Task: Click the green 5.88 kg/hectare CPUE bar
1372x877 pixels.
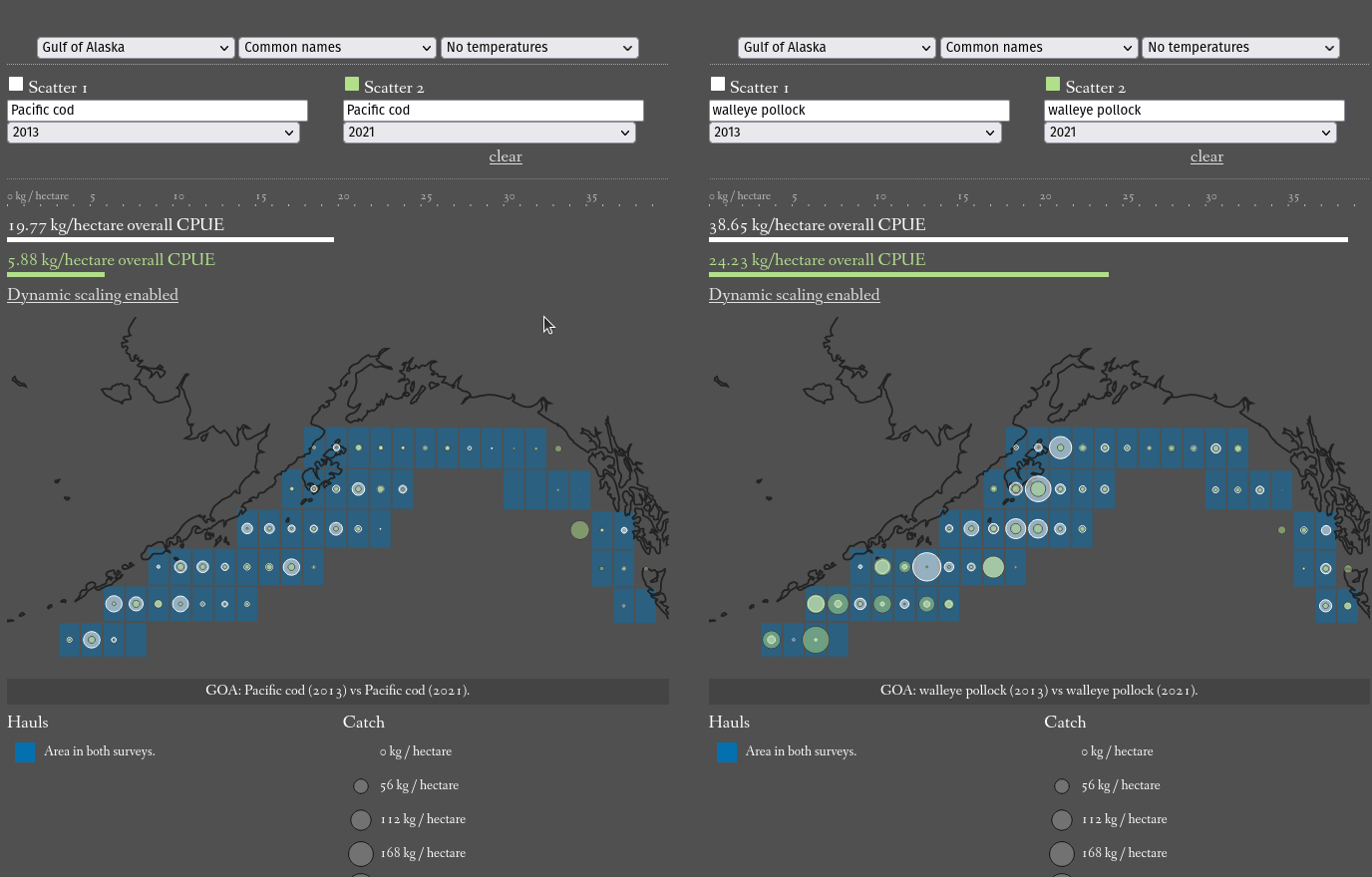Action: [56, 275]
